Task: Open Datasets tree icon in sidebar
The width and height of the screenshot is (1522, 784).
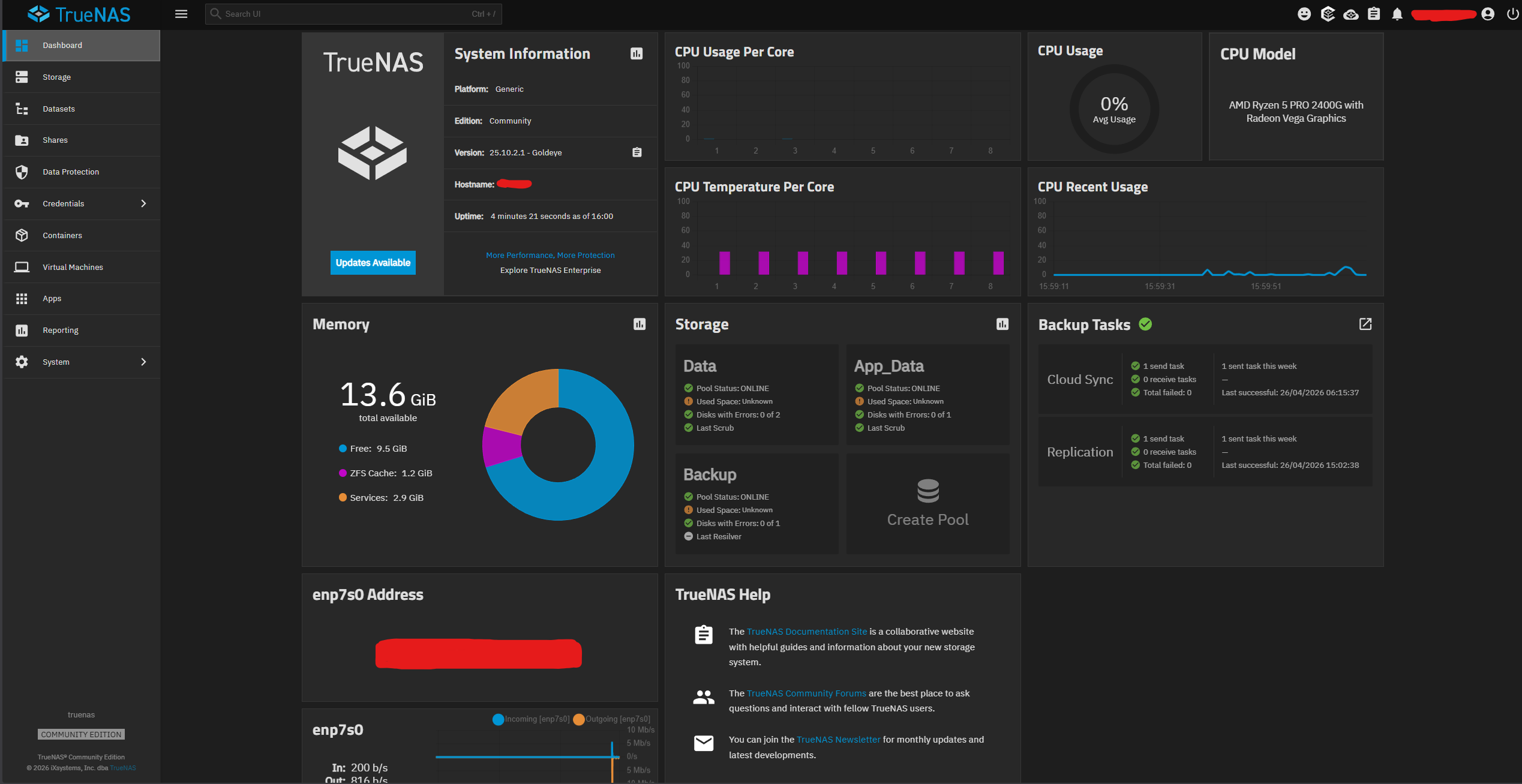Action: point(22,109)
